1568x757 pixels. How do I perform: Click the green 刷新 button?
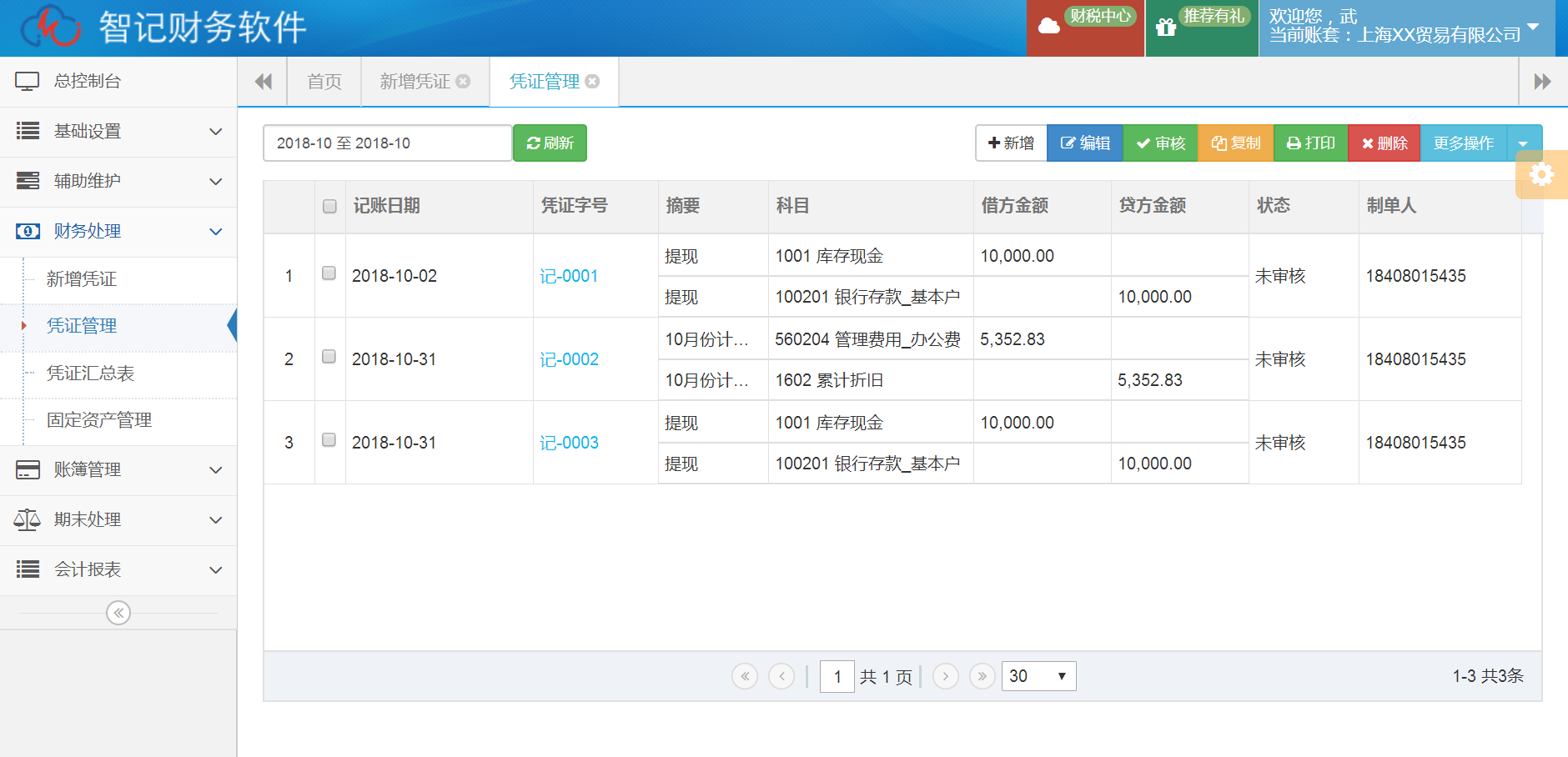coord(550,143)
